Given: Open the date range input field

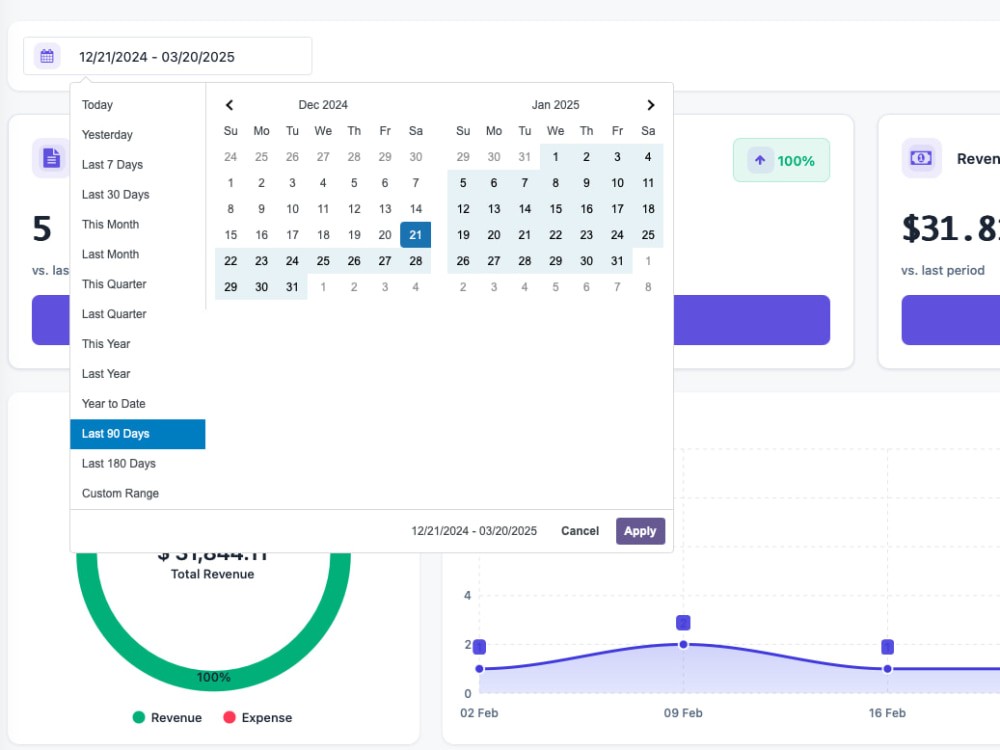Looking at the screenshot, I should tap(168, 56).
